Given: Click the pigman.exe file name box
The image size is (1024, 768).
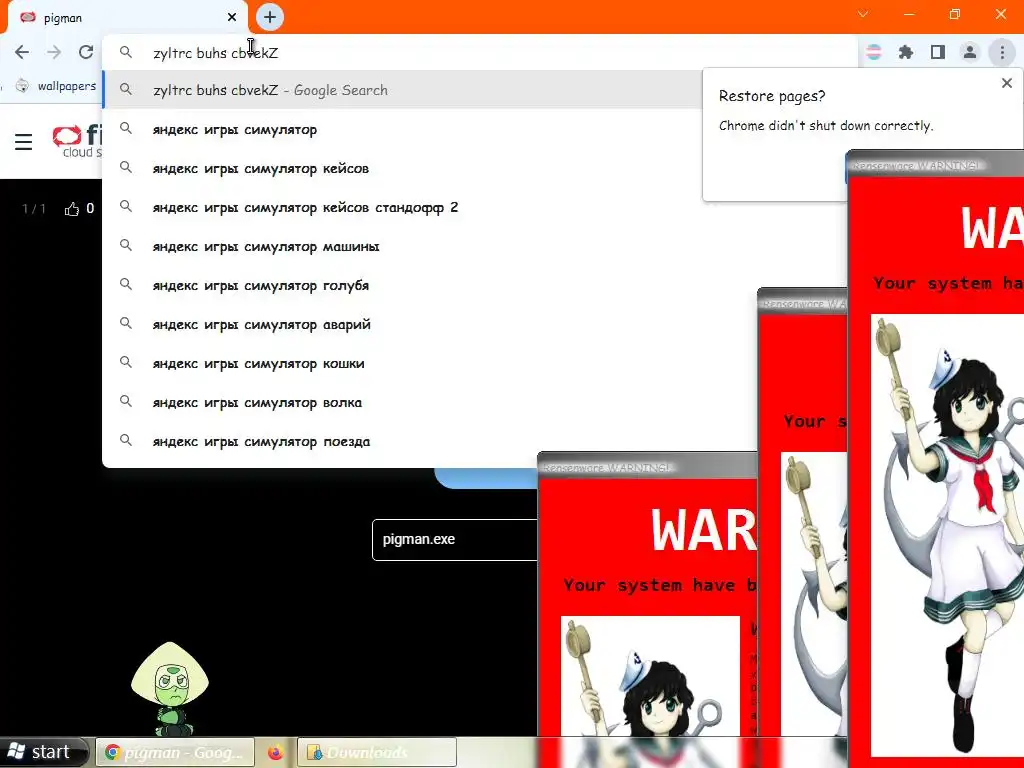Looking at the screenshot, I should coord(455,540).
